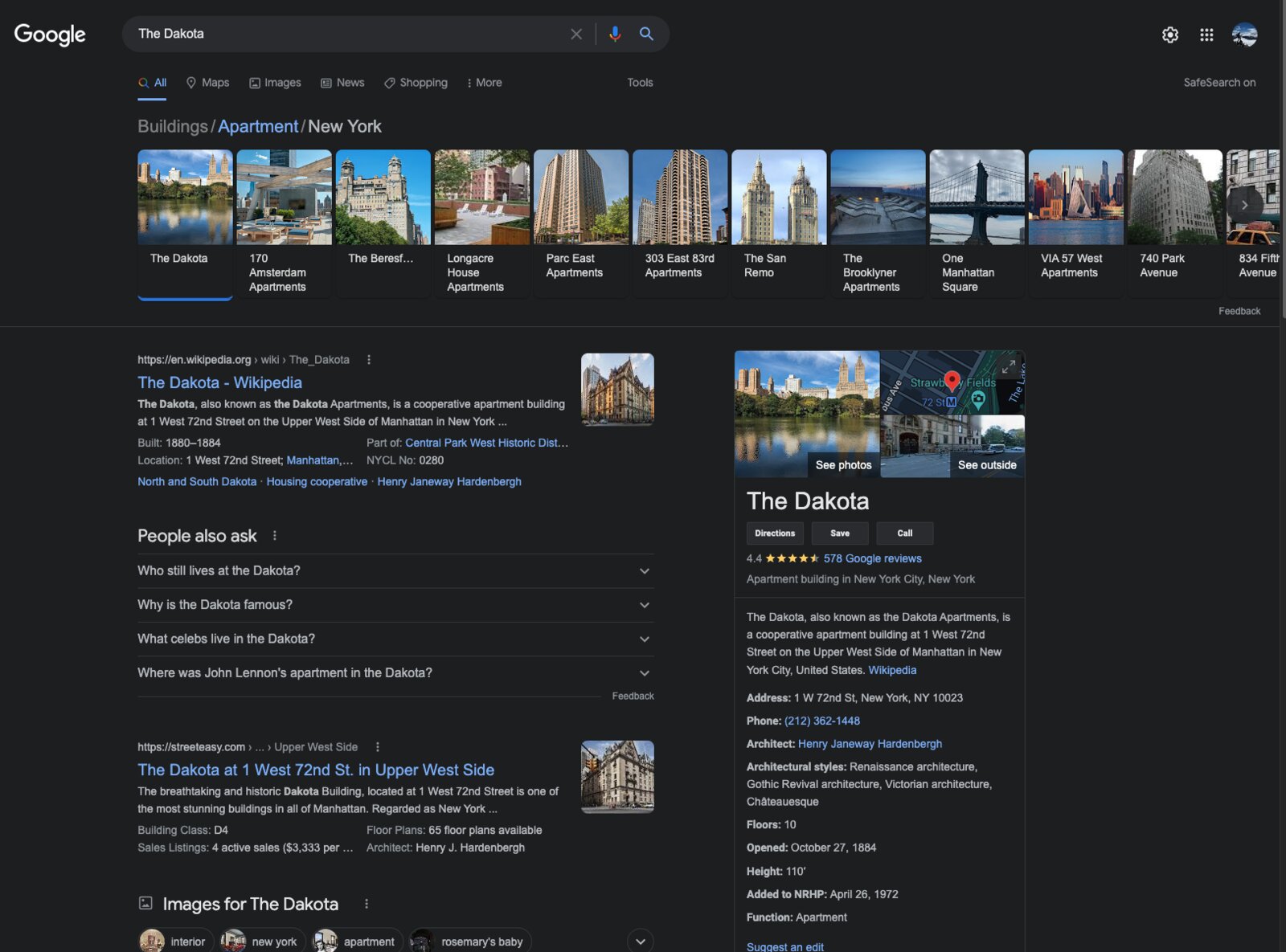Image resolution: width=1286 pixels, height=952 pixels.
Task: Select 303 East 83rd Apartments card
Action: pyautogui.click(x=680, y=224)
